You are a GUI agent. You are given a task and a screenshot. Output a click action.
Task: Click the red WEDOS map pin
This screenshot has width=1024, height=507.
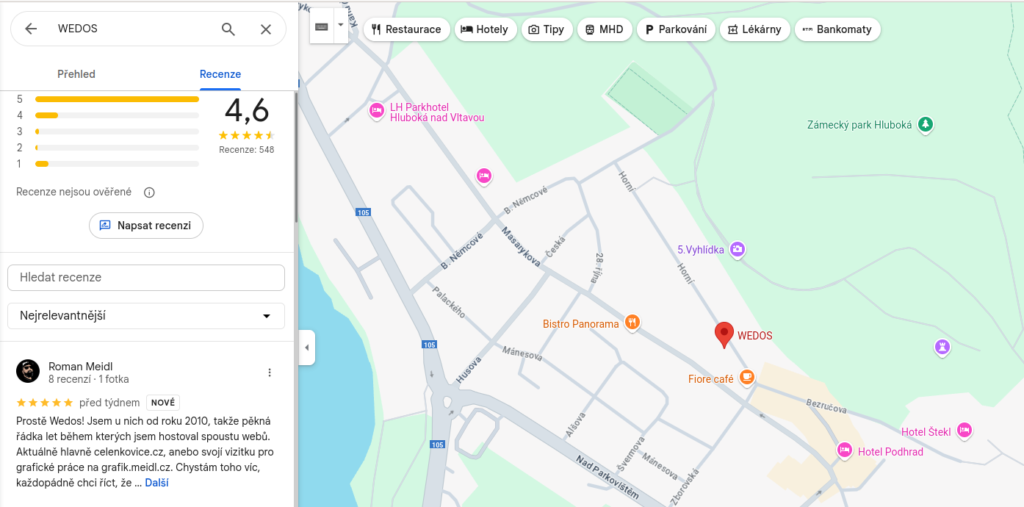(x=724, y=335)
